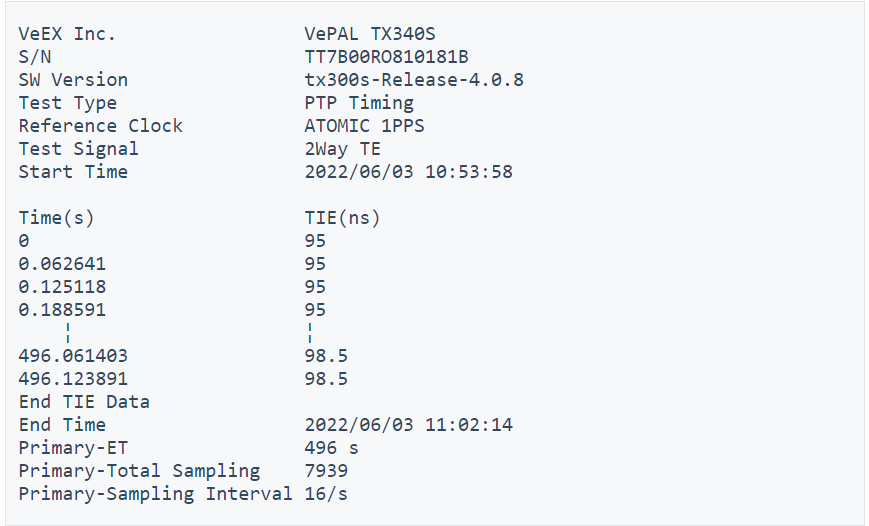Click the 496.123891 time value
The height and width of the screenshot is (526, 869).
click(x=73, y=379)
